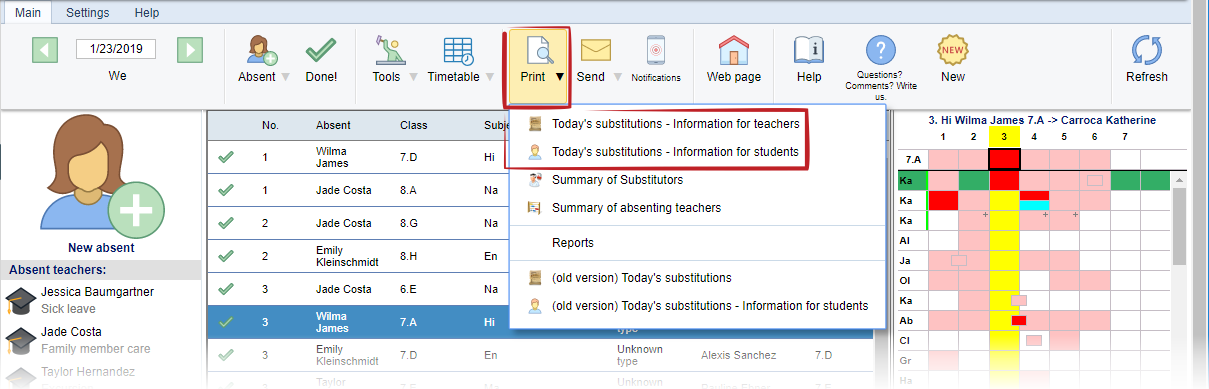Click the Refresh arrows icon
Screen dimensions: 1209x389
(1146, 50)
